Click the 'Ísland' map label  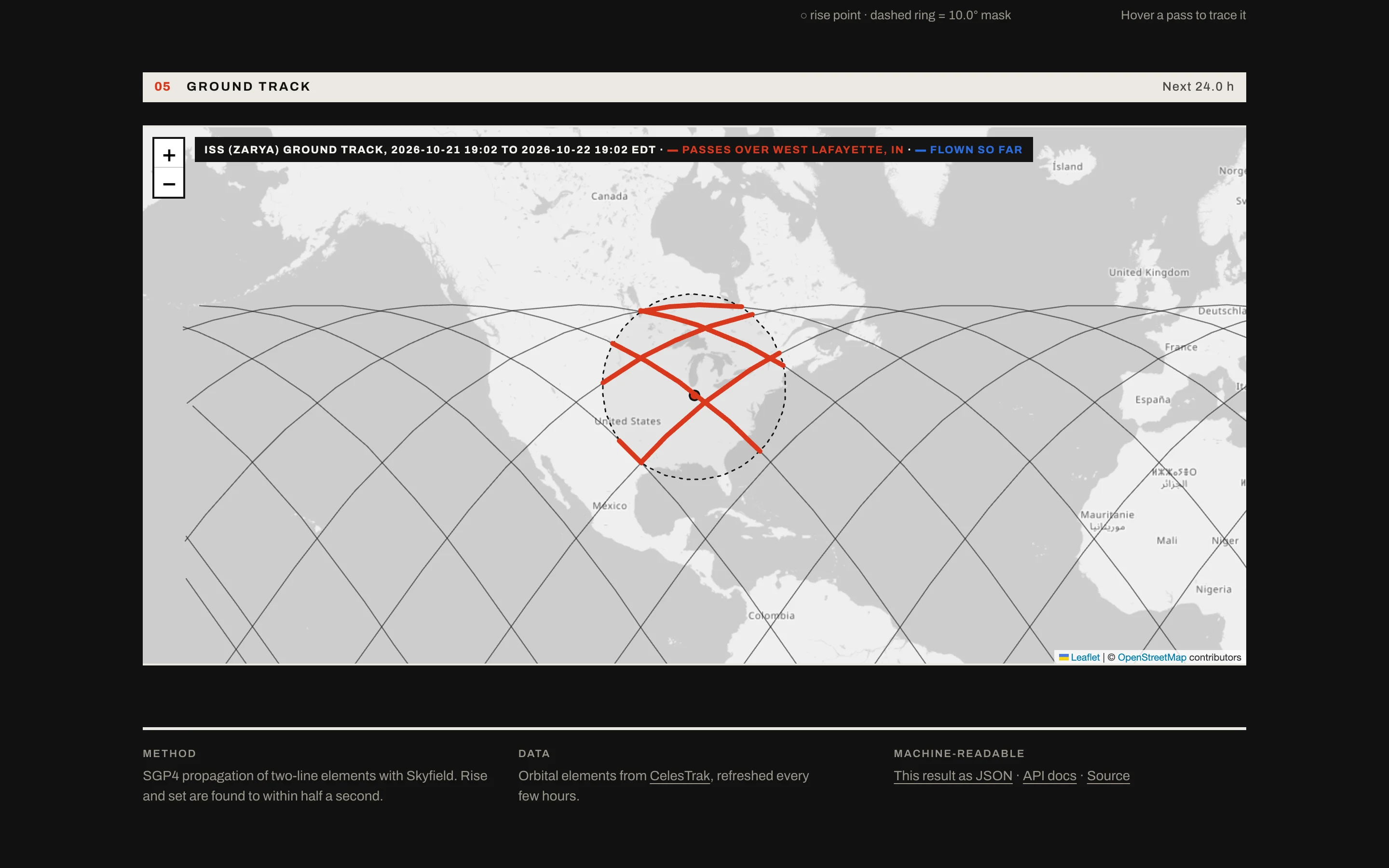pyautogui.click(x=1067, y=166)
